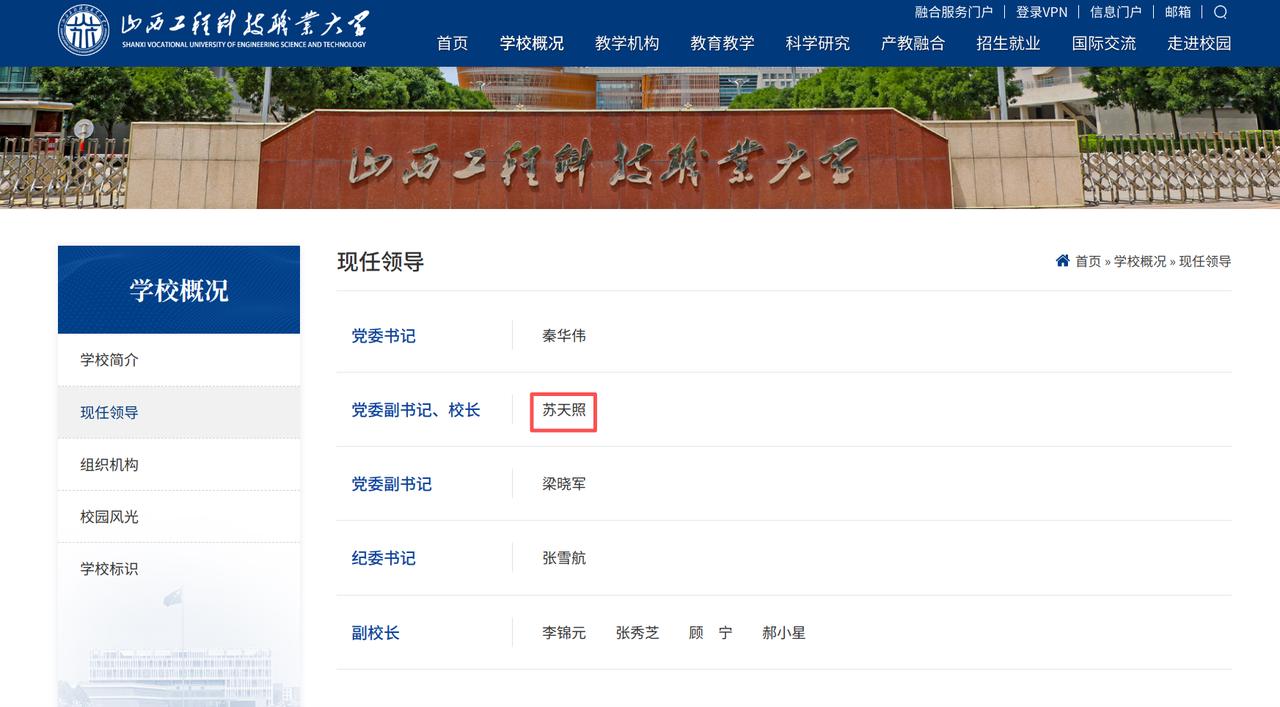Select 现任领导 in sidebar
The image size is (1280, 707).
pyautogui.click(x=179, y=412)
